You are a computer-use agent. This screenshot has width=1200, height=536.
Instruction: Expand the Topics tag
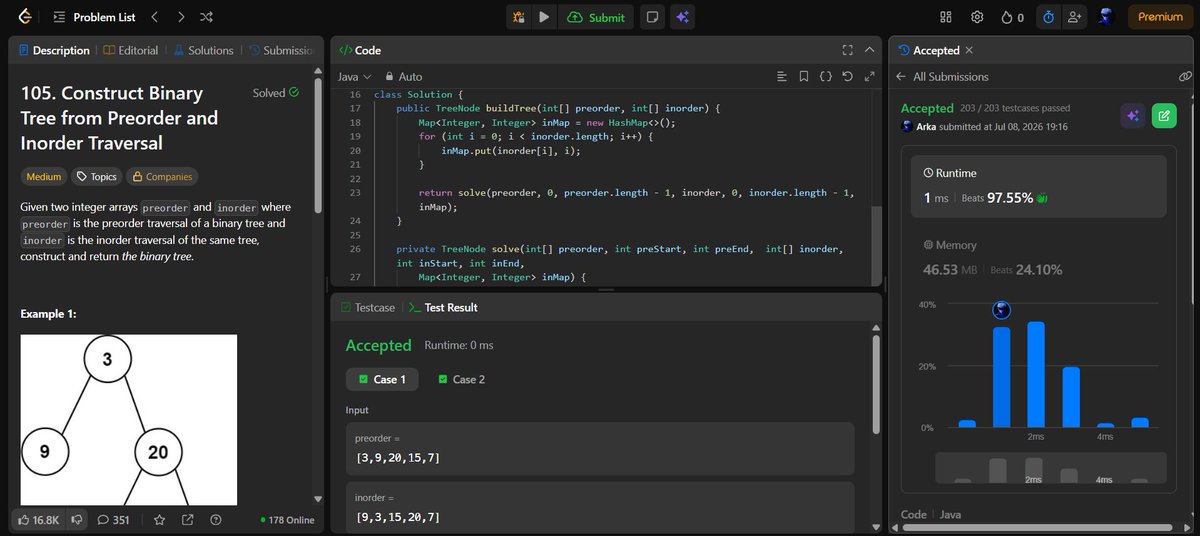[96, 177]
